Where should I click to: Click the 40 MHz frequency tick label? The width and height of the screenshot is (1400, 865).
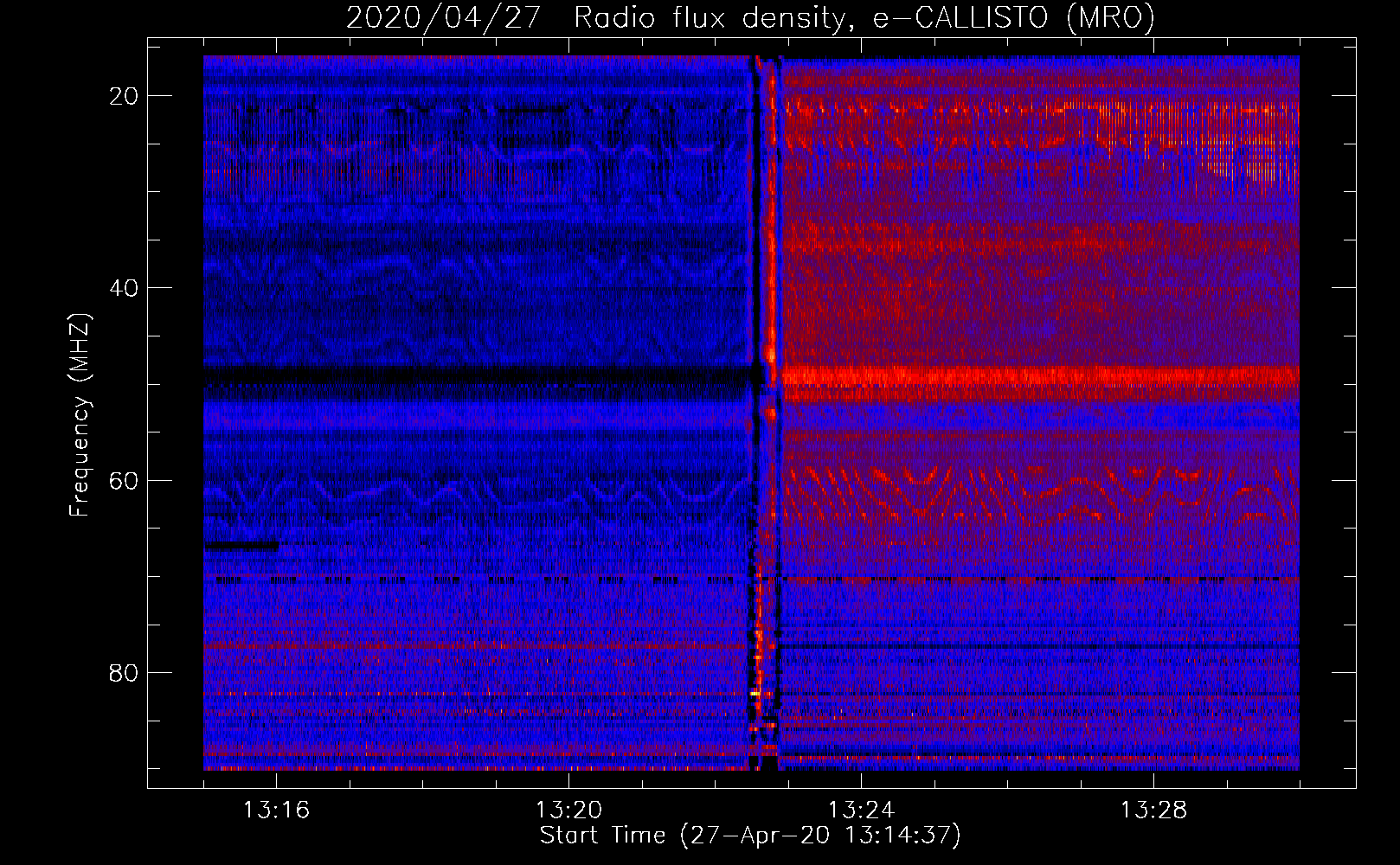coord(125,288)
